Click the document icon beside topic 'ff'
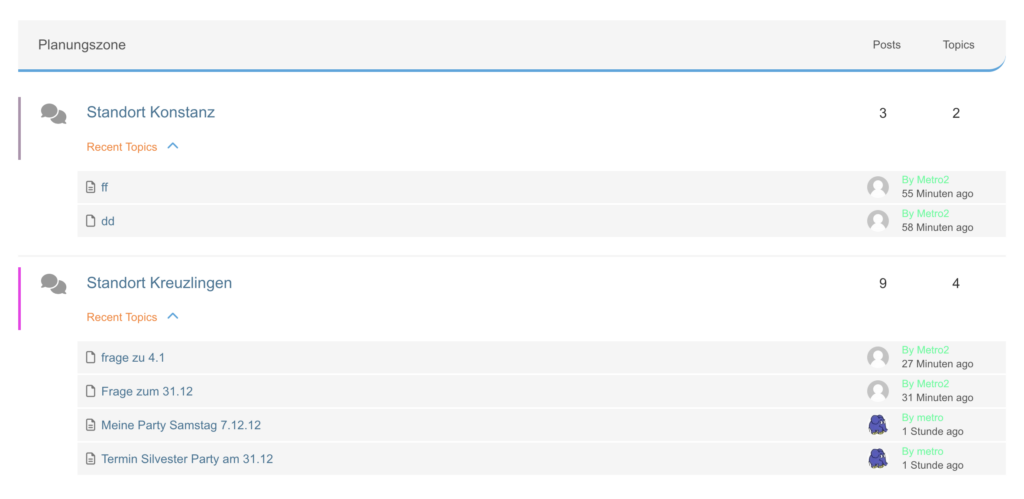This screenshot has width=1024, height=499. 91,187
